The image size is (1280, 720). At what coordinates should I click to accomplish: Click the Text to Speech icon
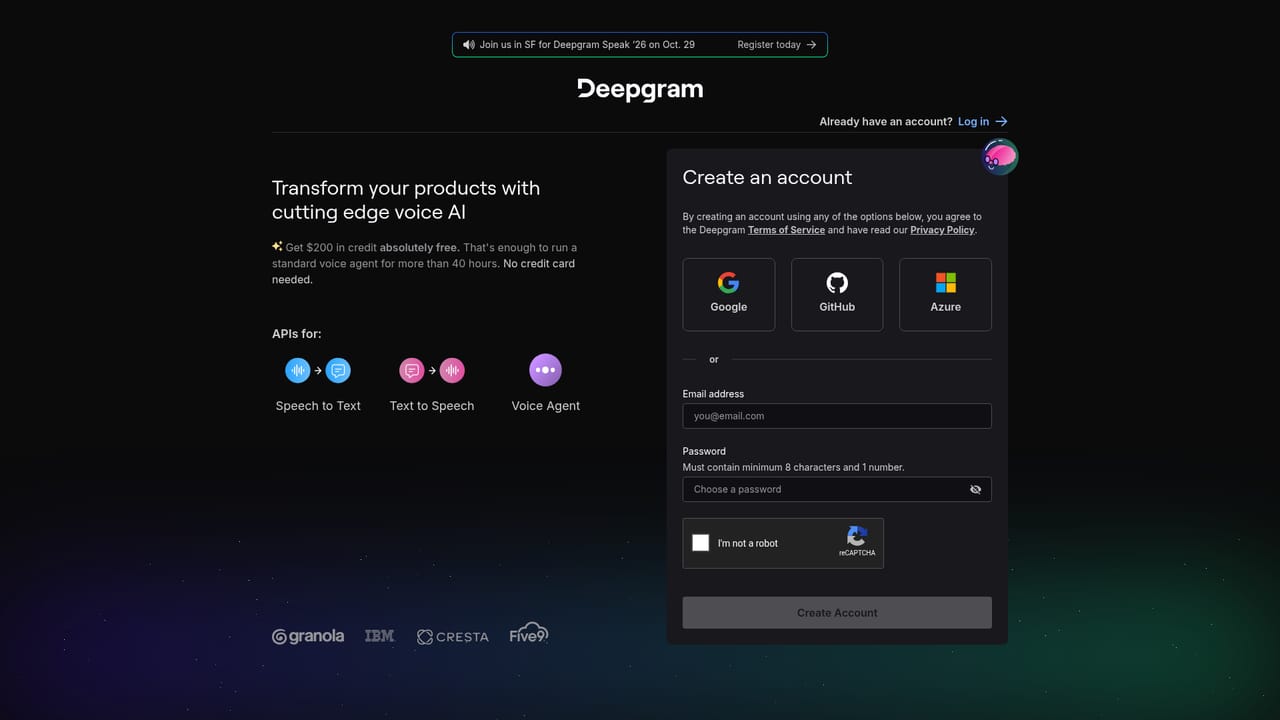click(432, 371)
